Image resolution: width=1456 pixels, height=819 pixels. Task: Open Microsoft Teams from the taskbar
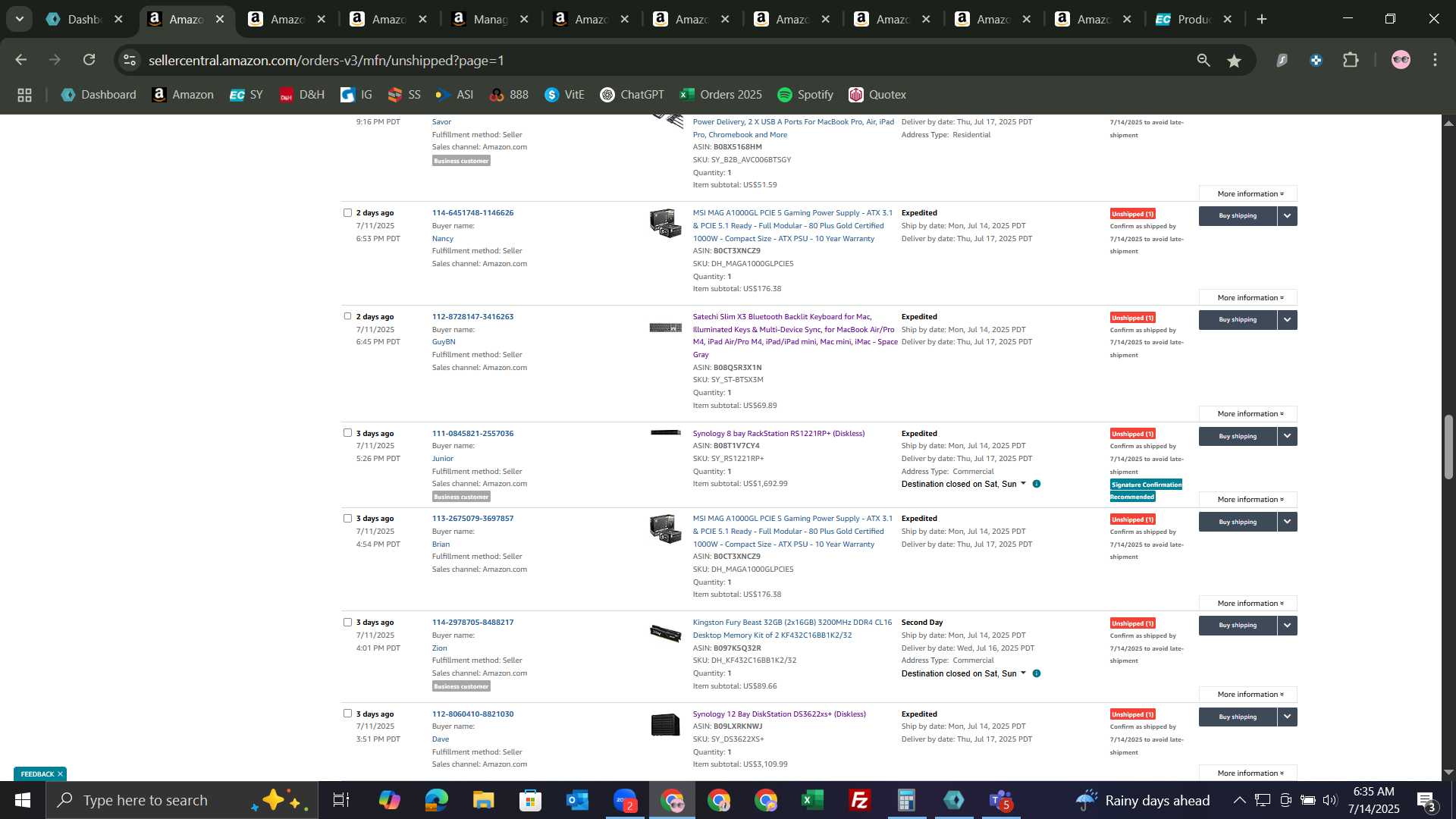pyautogui.click(x=1000, y=800)
